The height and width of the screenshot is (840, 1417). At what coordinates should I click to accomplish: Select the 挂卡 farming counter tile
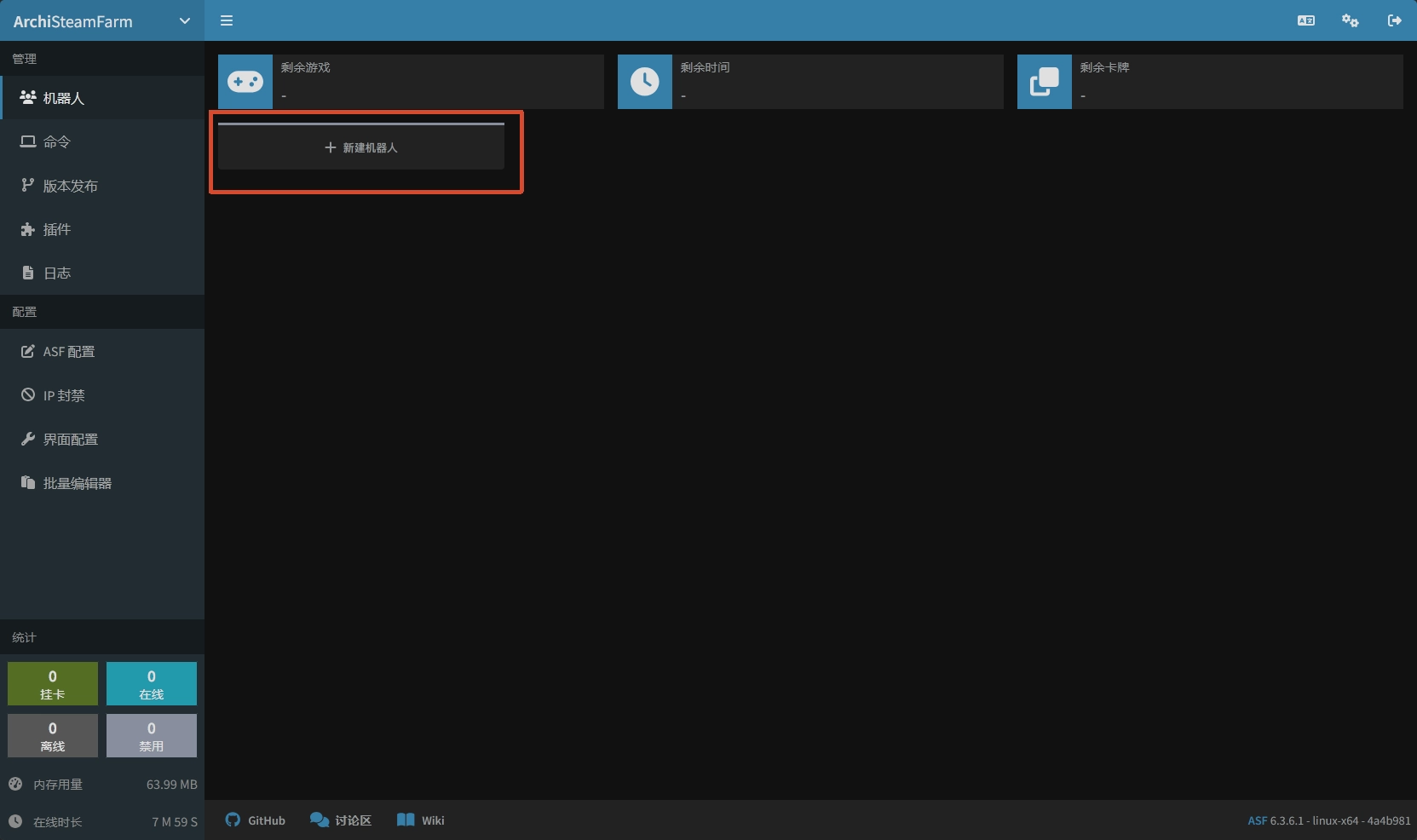[53, 684]
